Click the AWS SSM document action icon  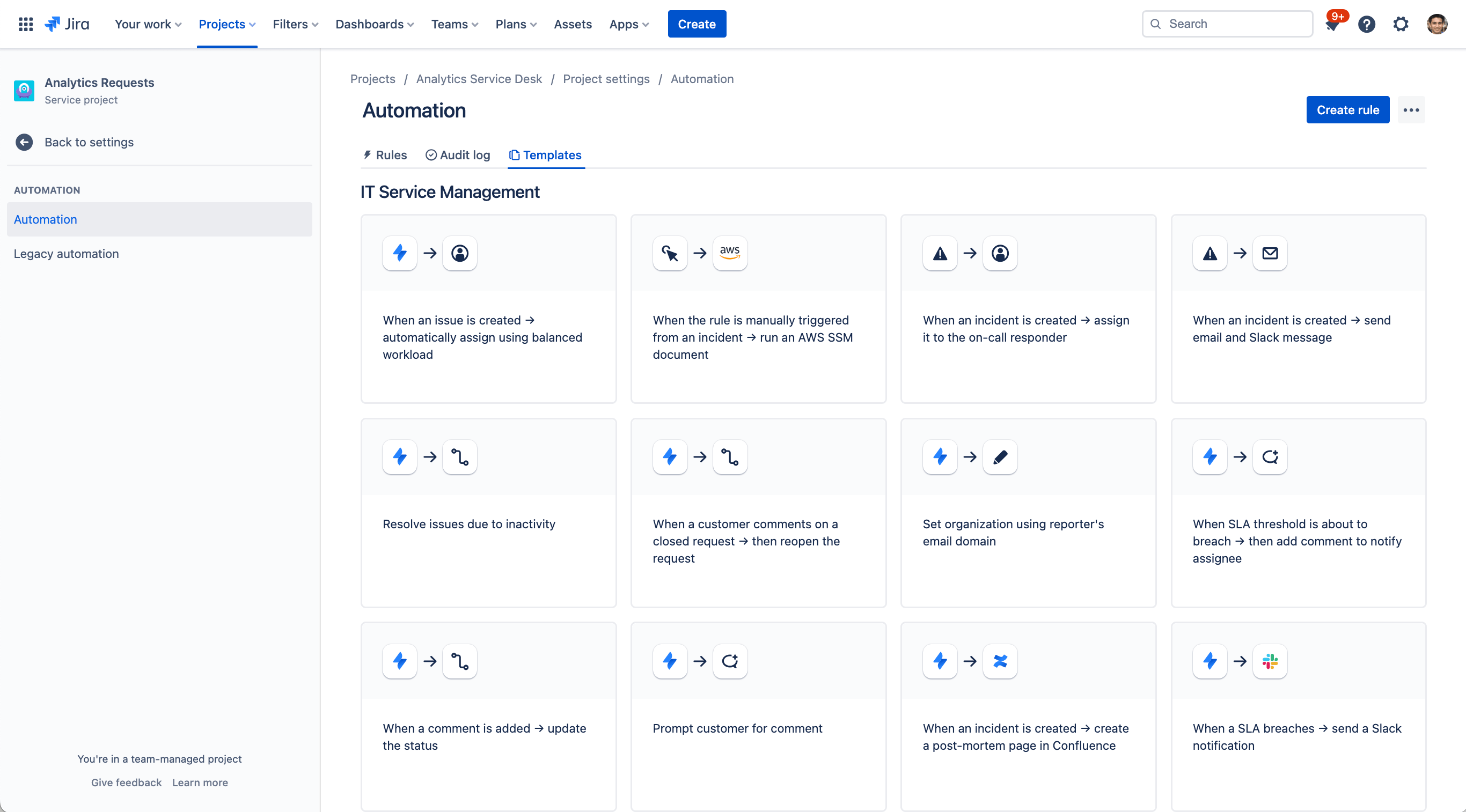pyautogui.click(x=730, y=253)
